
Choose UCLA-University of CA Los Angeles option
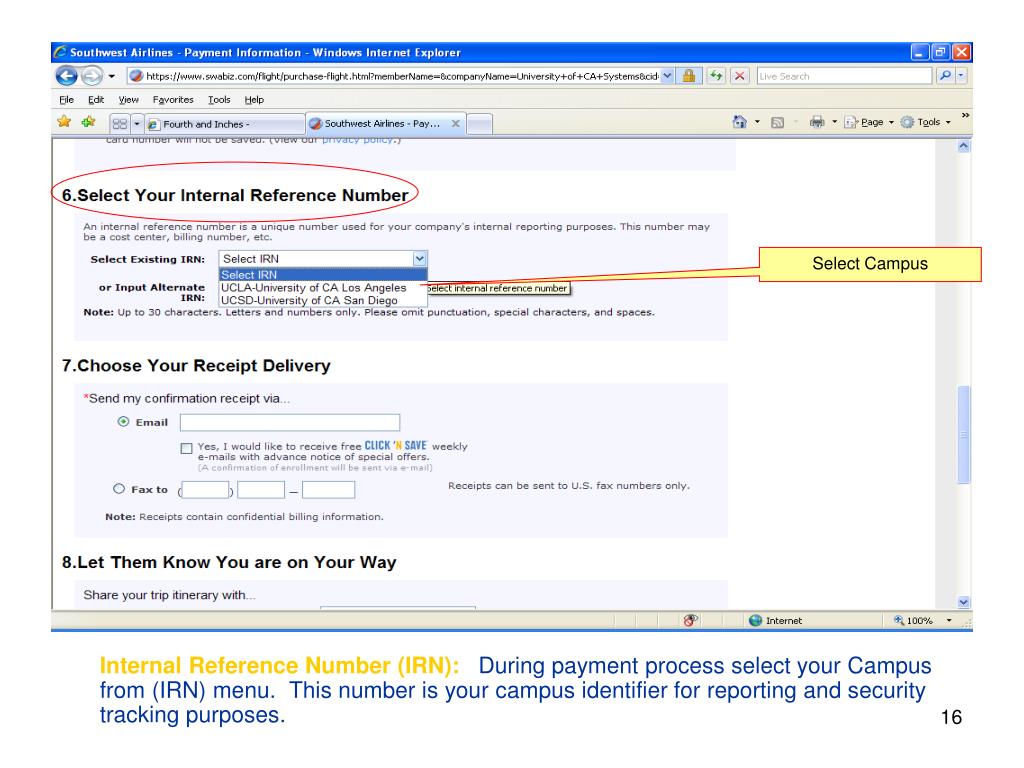(x=313, y=288)
